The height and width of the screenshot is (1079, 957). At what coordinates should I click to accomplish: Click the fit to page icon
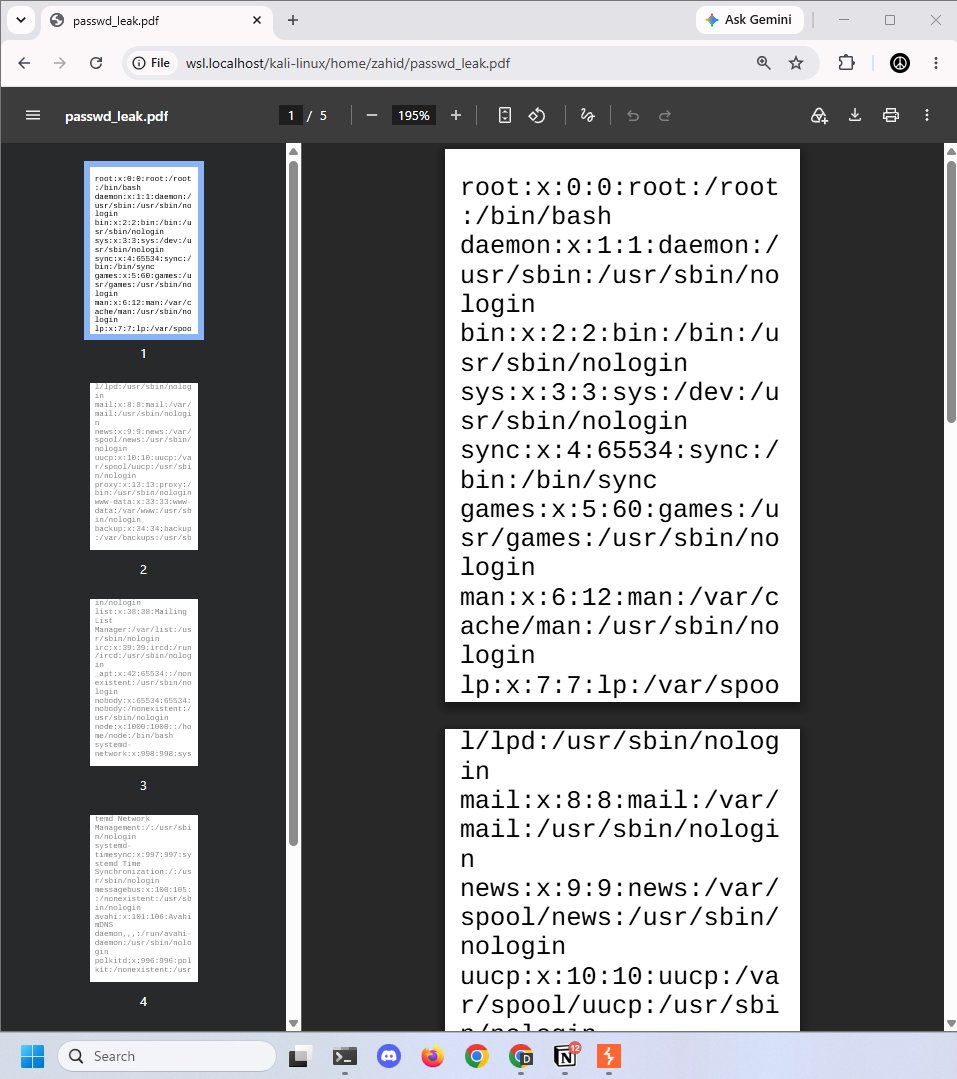click(x=504, y=116)
